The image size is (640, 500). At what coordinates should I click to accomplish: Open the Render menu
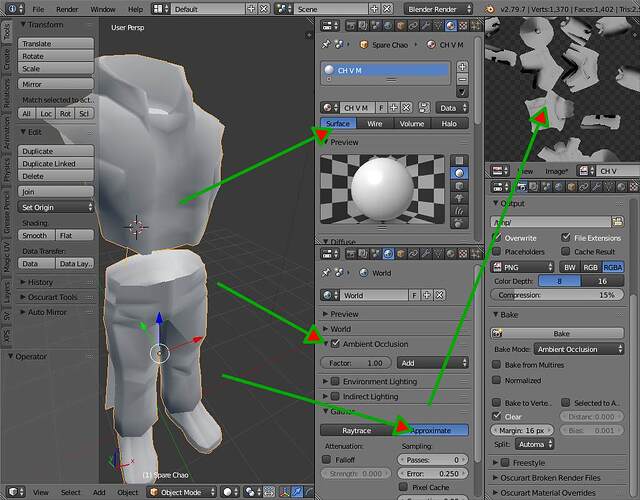[67, 9]
